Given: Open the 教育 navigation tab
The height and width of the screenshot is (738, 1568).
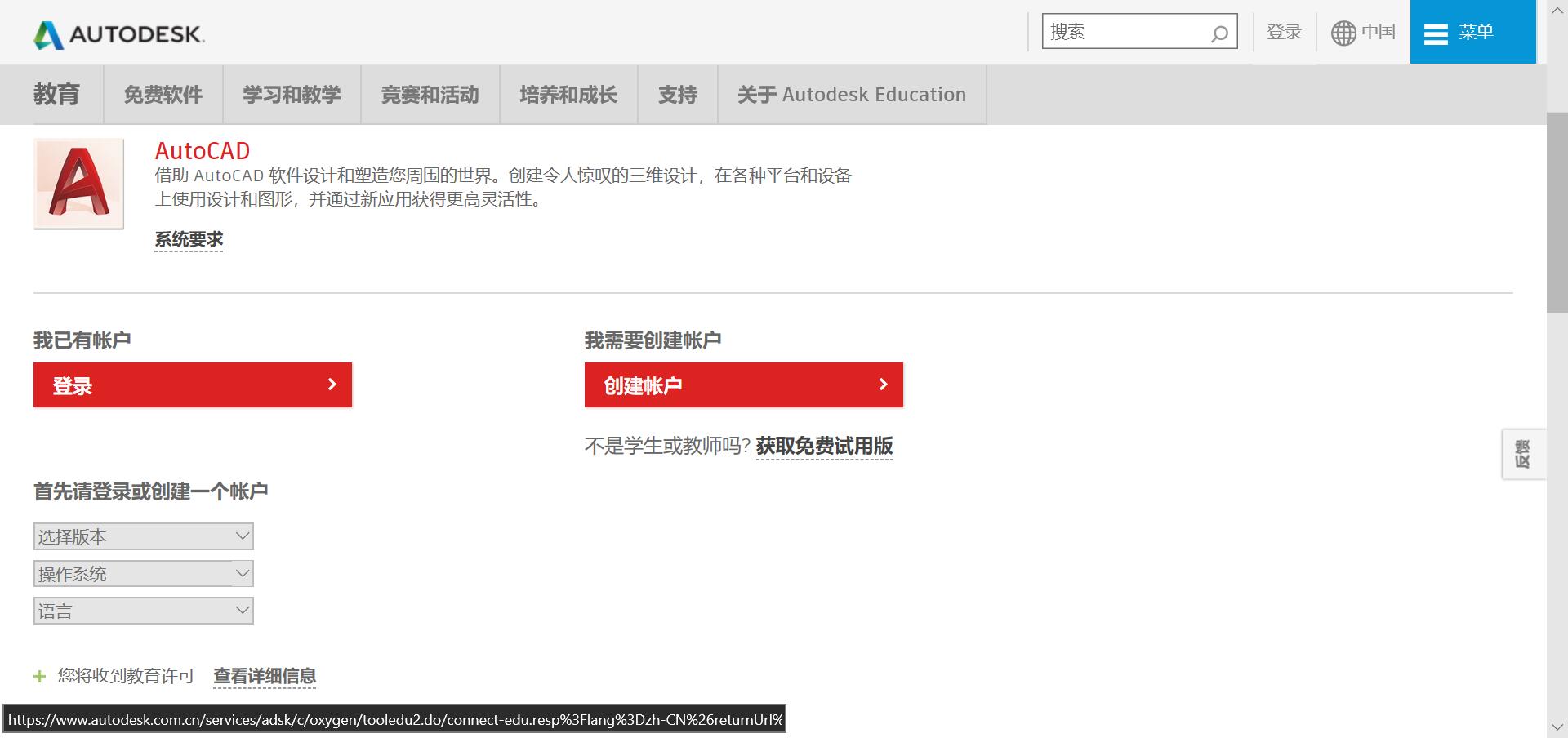Looking at the screenshot, I should tap(56, 95).
